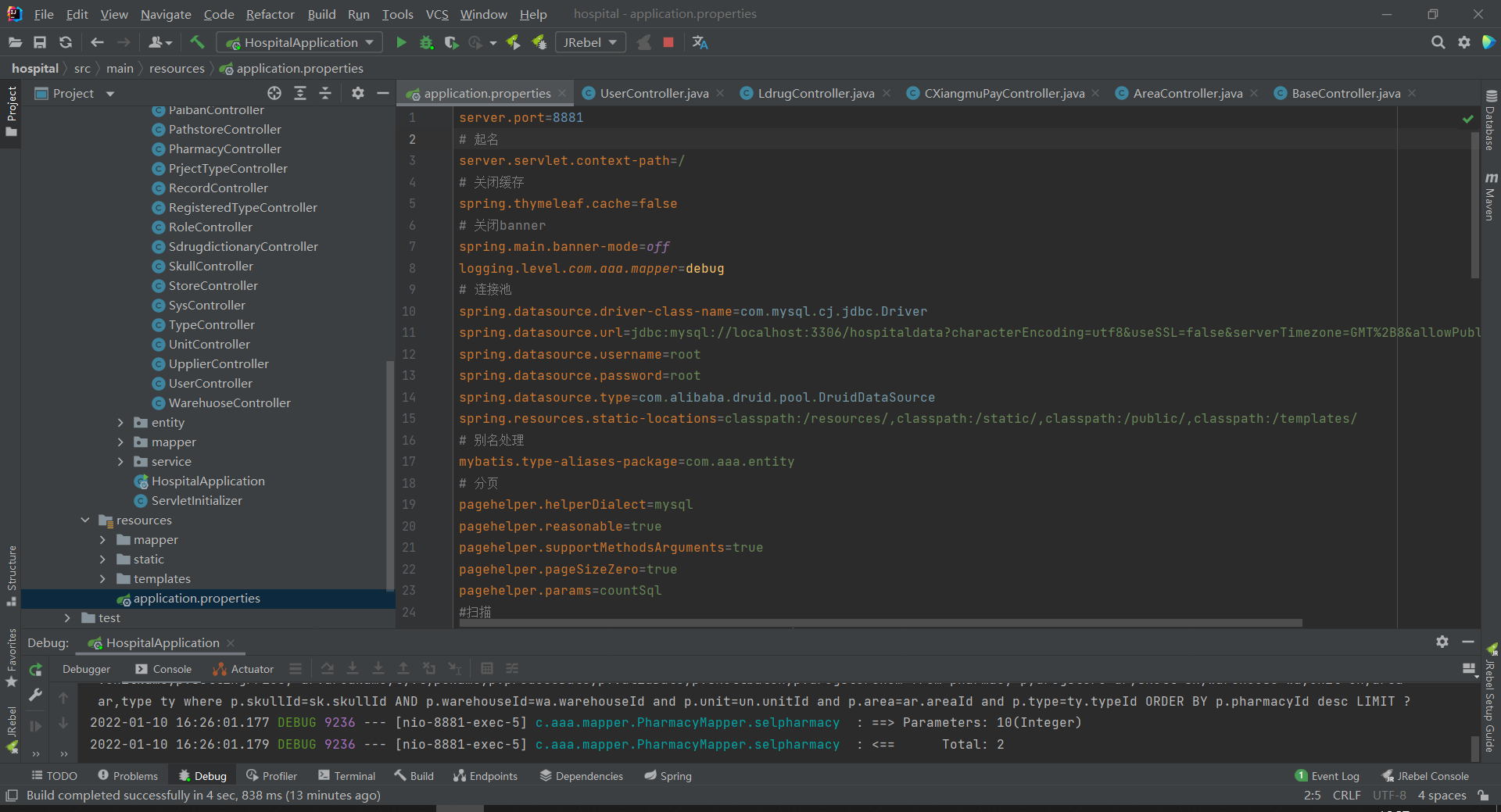The image size is (1501, 812).
Task: Open the Database side panel
Action: (1490, 120)
